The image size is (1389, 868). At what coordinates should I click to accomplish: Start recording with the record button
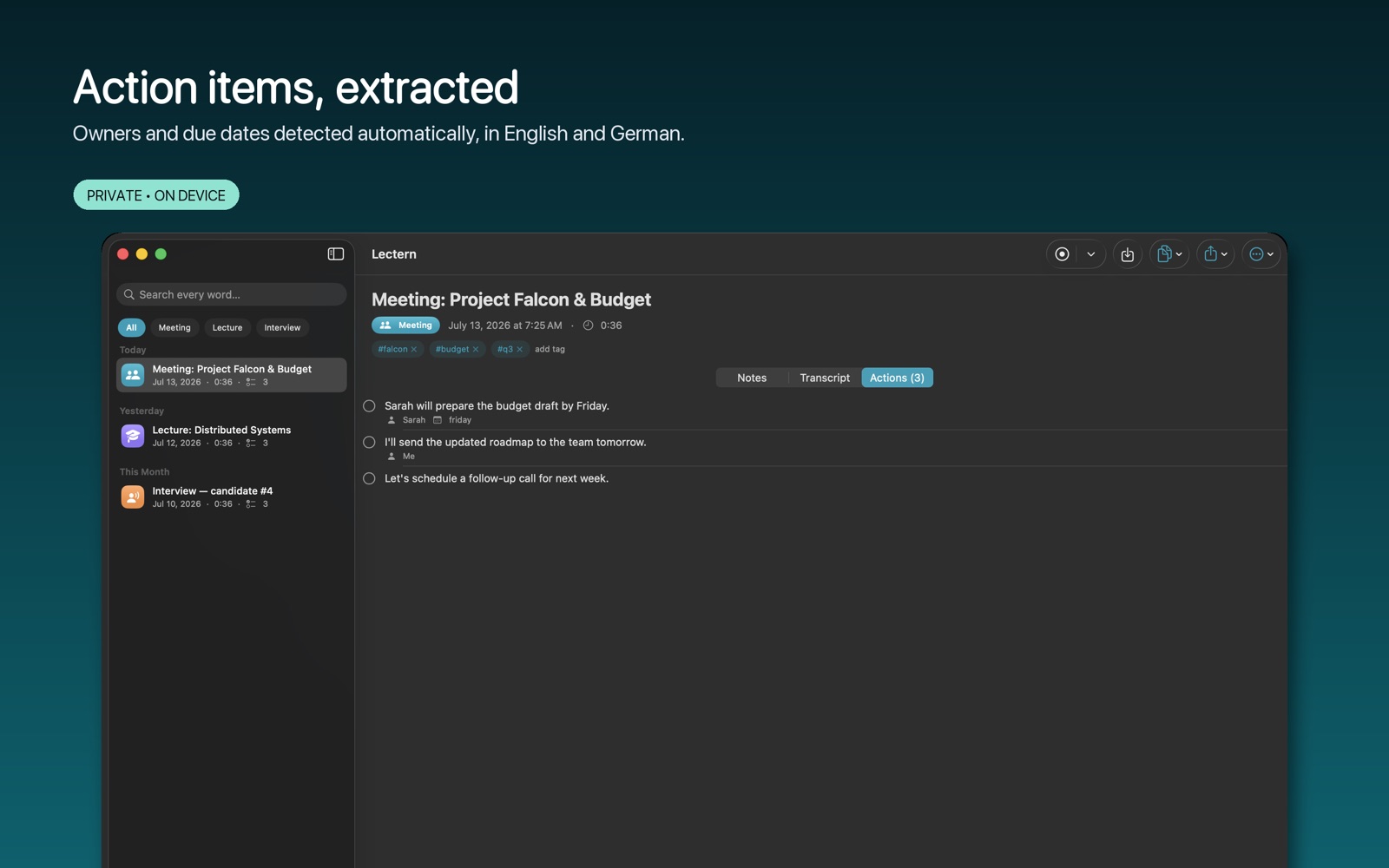pyautogui.click(x=1062, y=254)
